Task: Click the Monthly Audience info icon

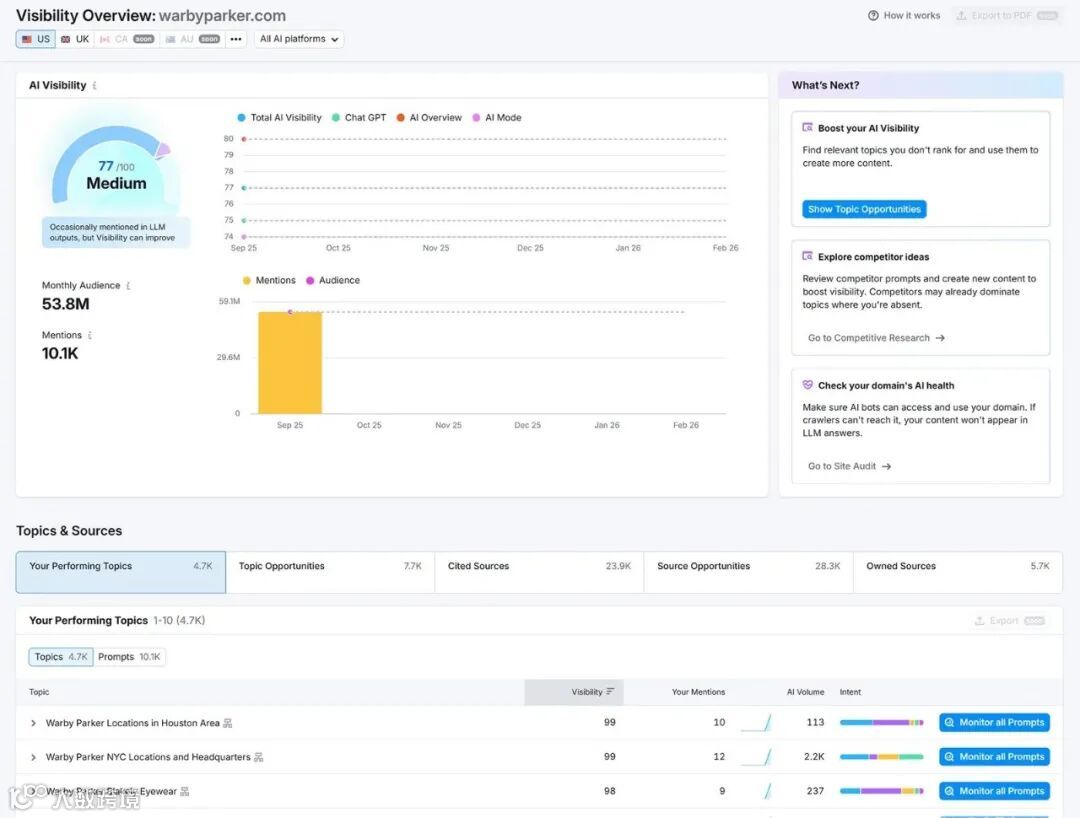Action: [x=128, y=286]
